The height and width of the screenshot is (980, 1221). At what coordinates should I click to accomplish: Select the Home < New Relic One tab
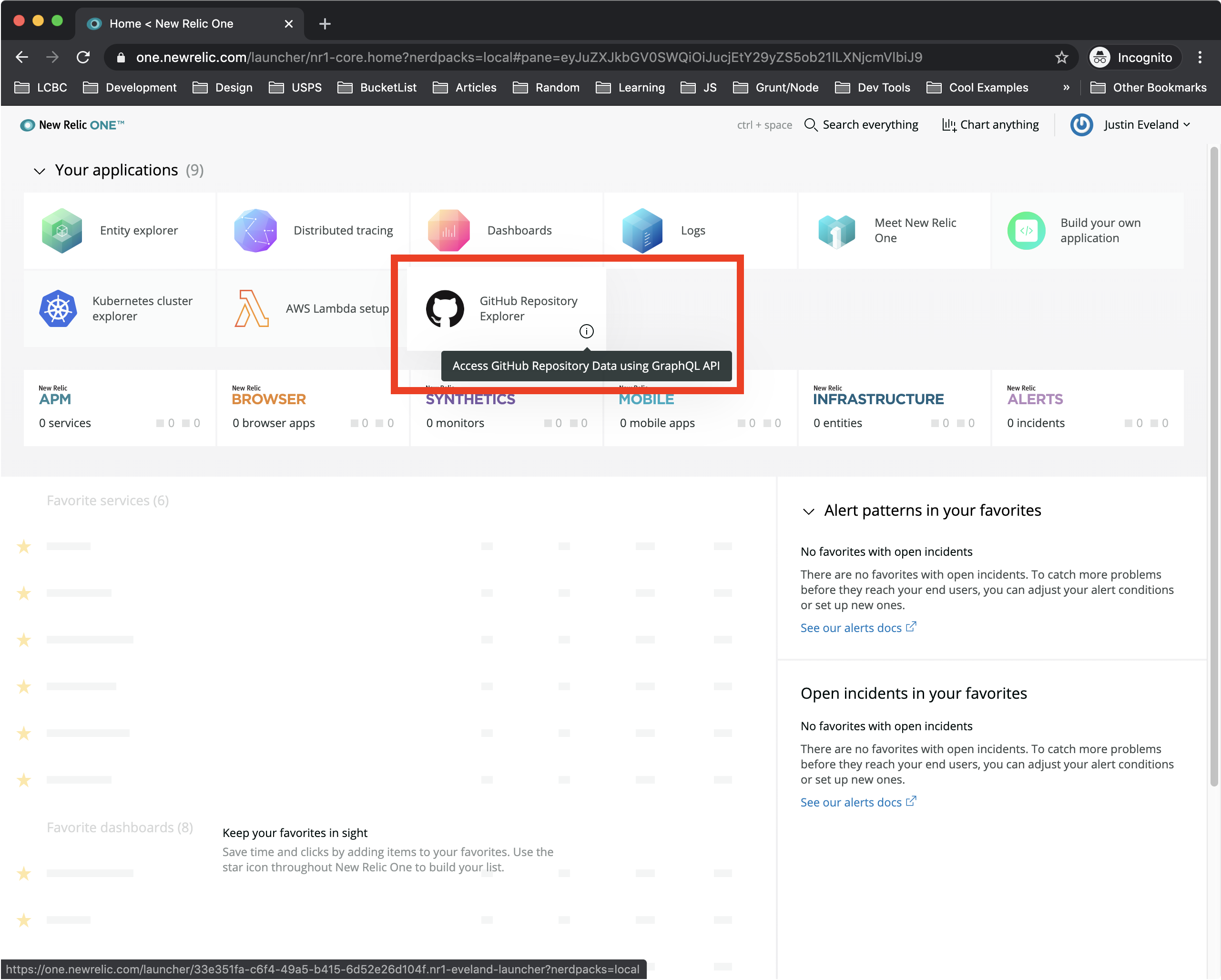pyautogui.click(x=171, y=24)
